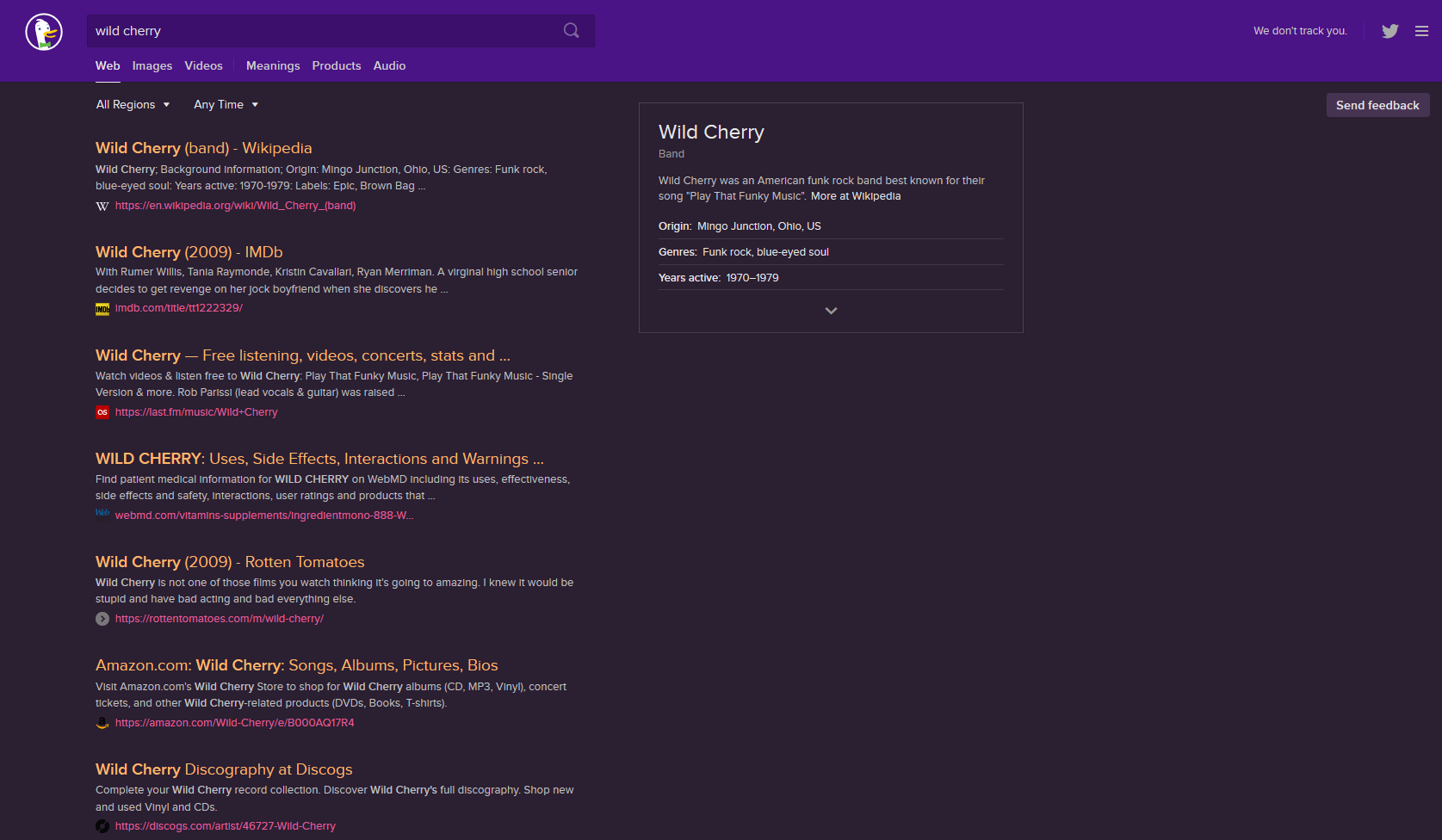Screen dimensions: 1442x840
Task: Select the Web tab
Action: click(x=108, y=65)
